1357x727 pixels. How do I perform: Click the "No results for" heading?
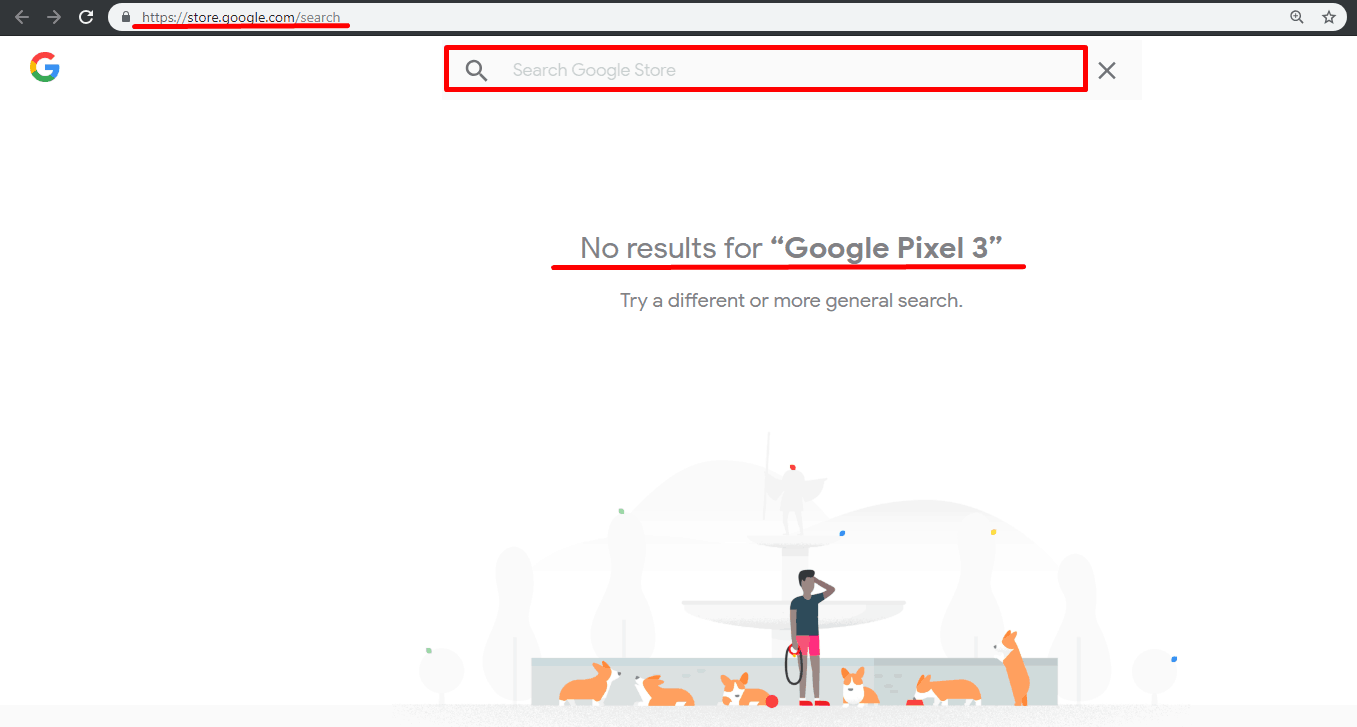click(x=792, y=247)
